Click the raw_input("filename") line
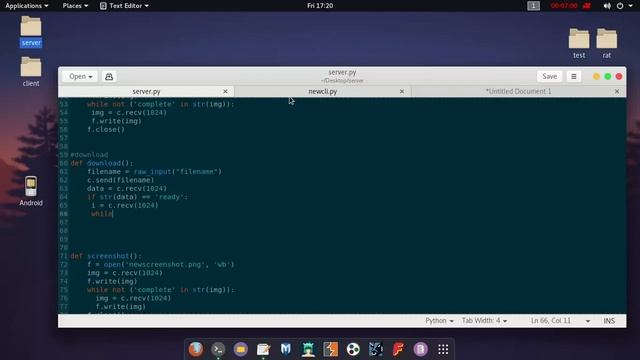Screen dimensions: 640x360 click(154, 171)
